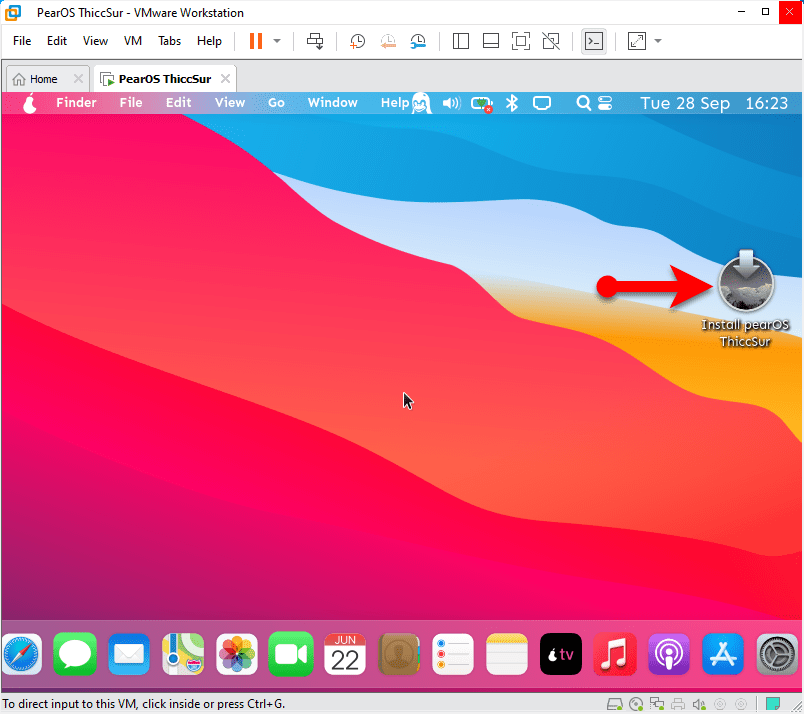Click the clock showing 16:23
The width and height of the screenshot is (804, 714).
click(766, 103)
